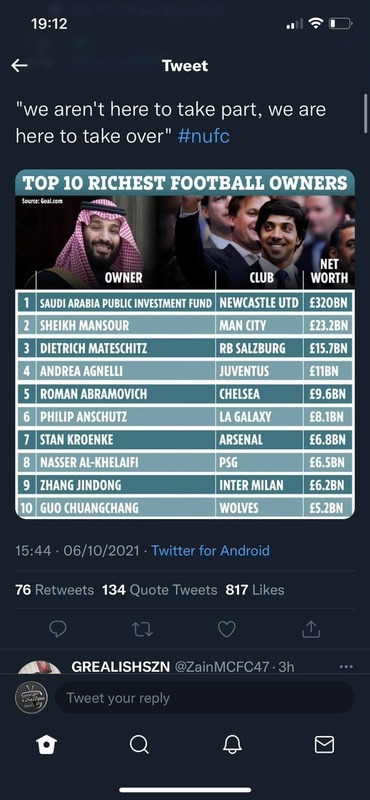The height and width of the screenshot is (800, 370).
Task: Click the scrollbar on the right edge
Action: point(365,113)
